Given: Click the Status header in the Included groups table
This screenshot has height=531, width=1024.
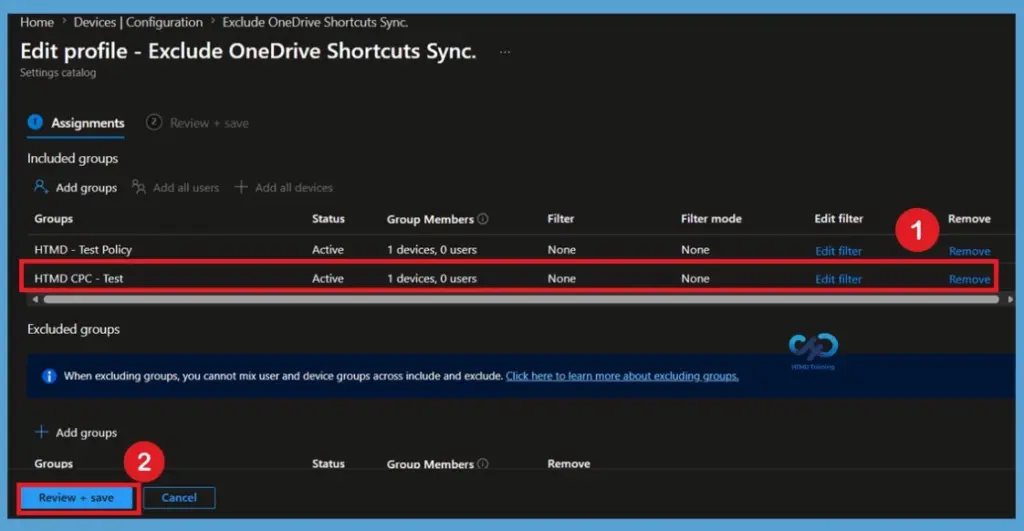Looking at the screenshot, I should click(328, 219).
